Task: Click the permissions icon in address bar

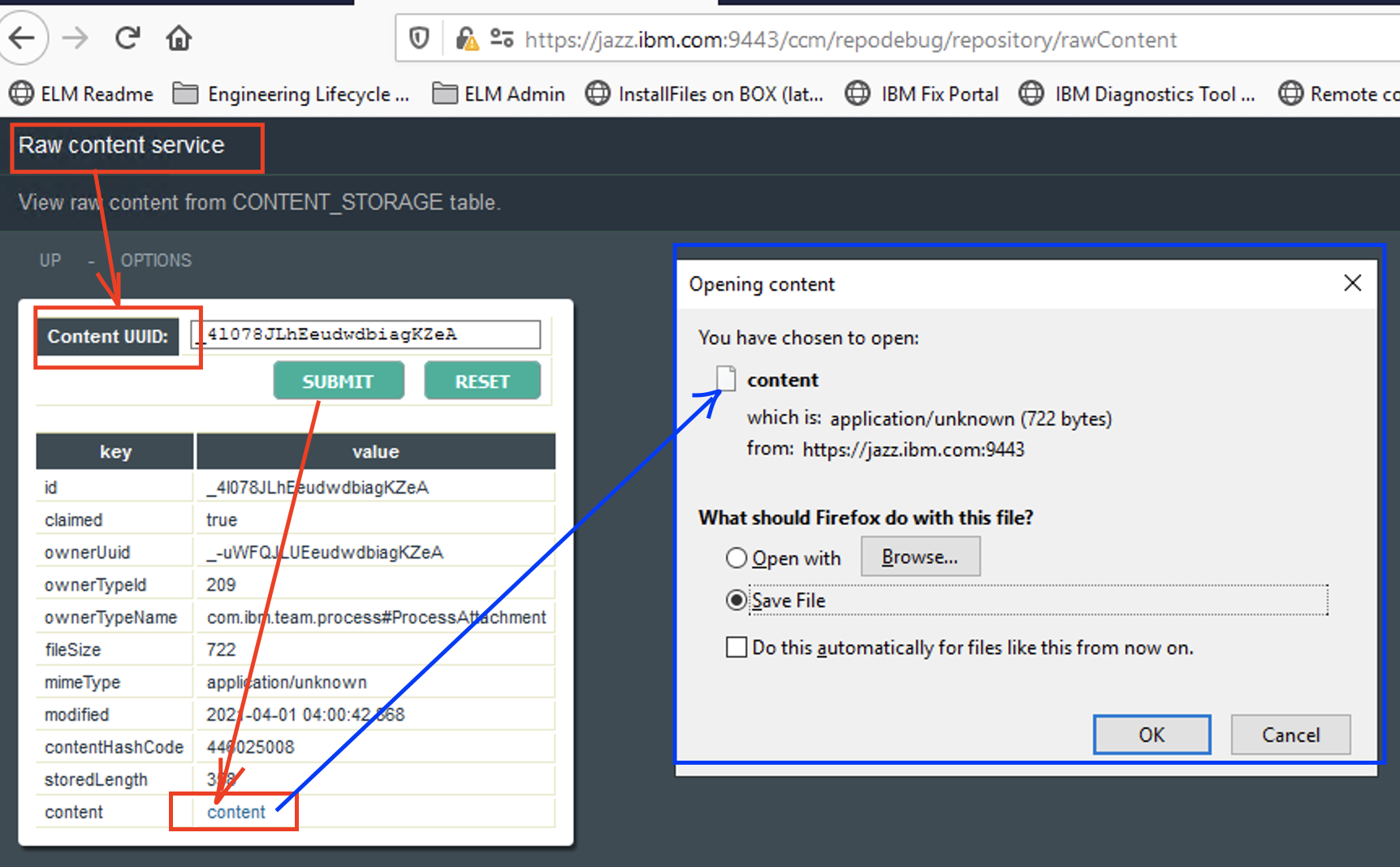Action: click(502, 38)
